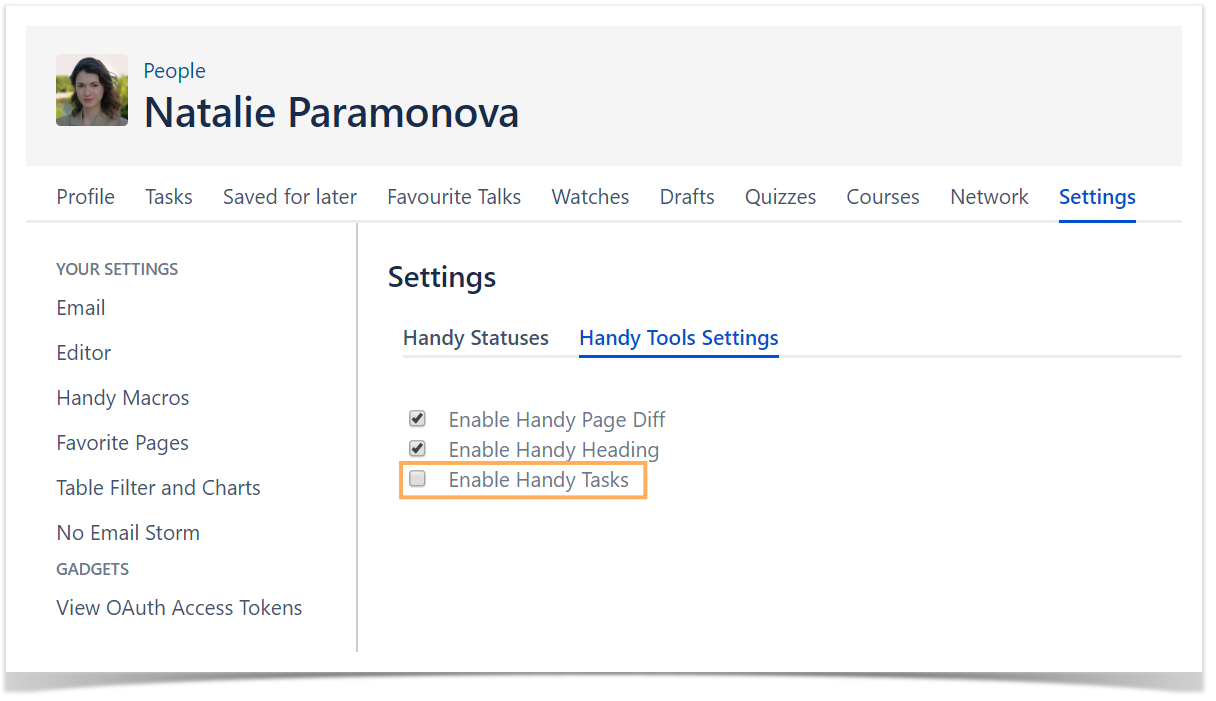Viewport: 1216px width, 701px height.
Task: Select No Email Storm option
Action: tap(128, 533)
